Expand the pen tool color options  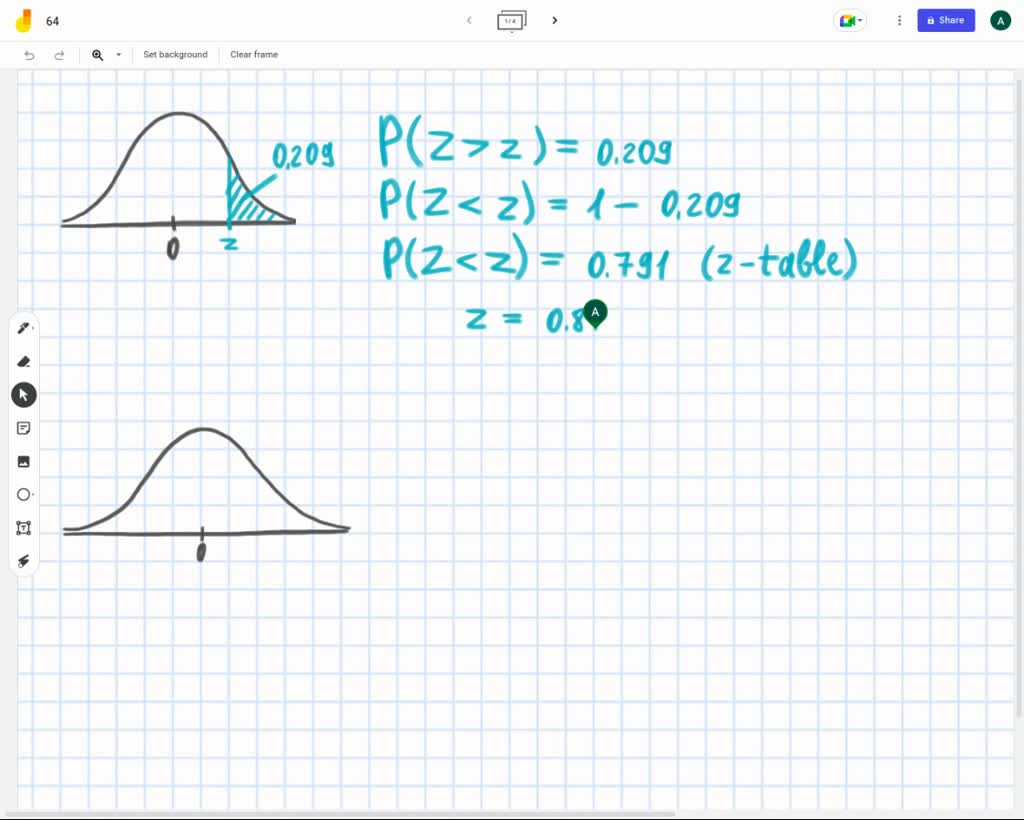coord(32,327)
